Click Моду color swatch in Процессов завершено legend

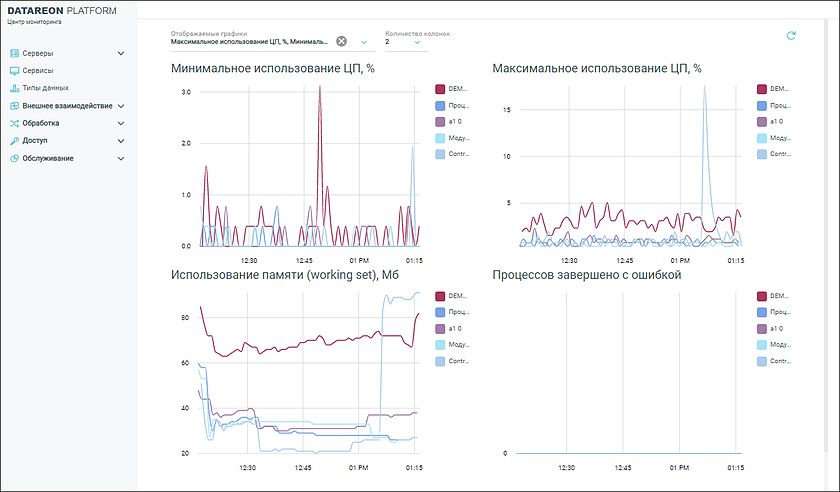coord(763,344)
